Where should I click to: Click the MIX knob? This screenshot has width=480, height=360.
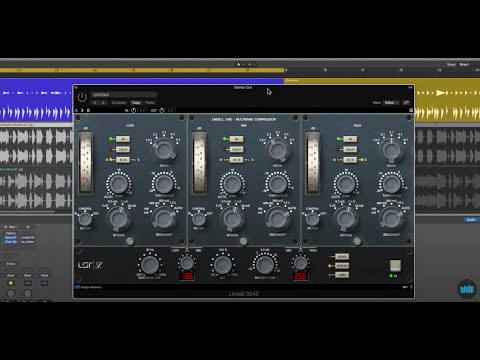point(222,265)
